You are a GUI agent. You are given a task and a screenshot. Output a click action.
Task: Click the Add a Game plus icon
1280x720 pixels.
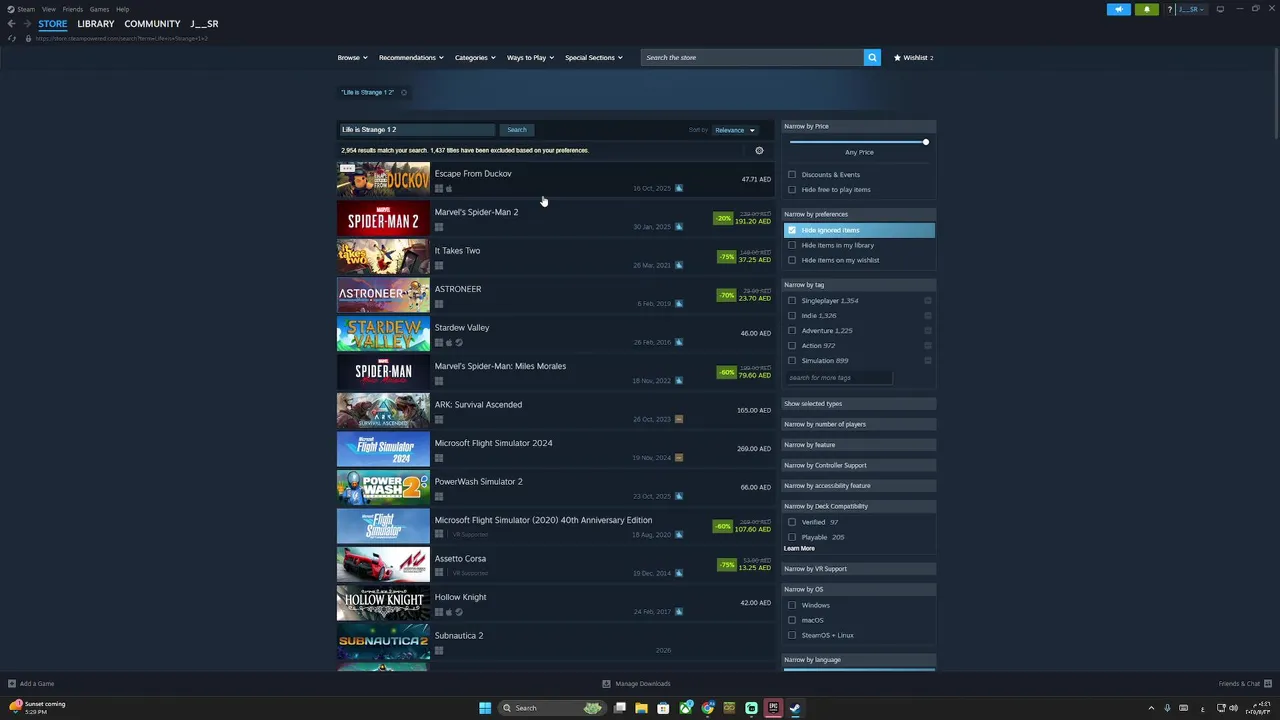tap(12, 684)
